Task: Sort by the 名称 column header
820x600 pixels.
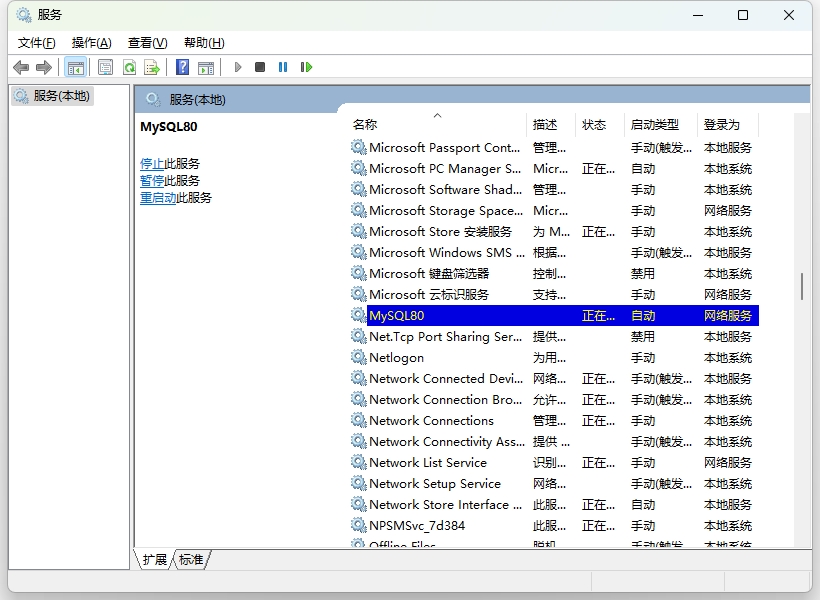Action: pyautogui.click(x=365, y=125)
